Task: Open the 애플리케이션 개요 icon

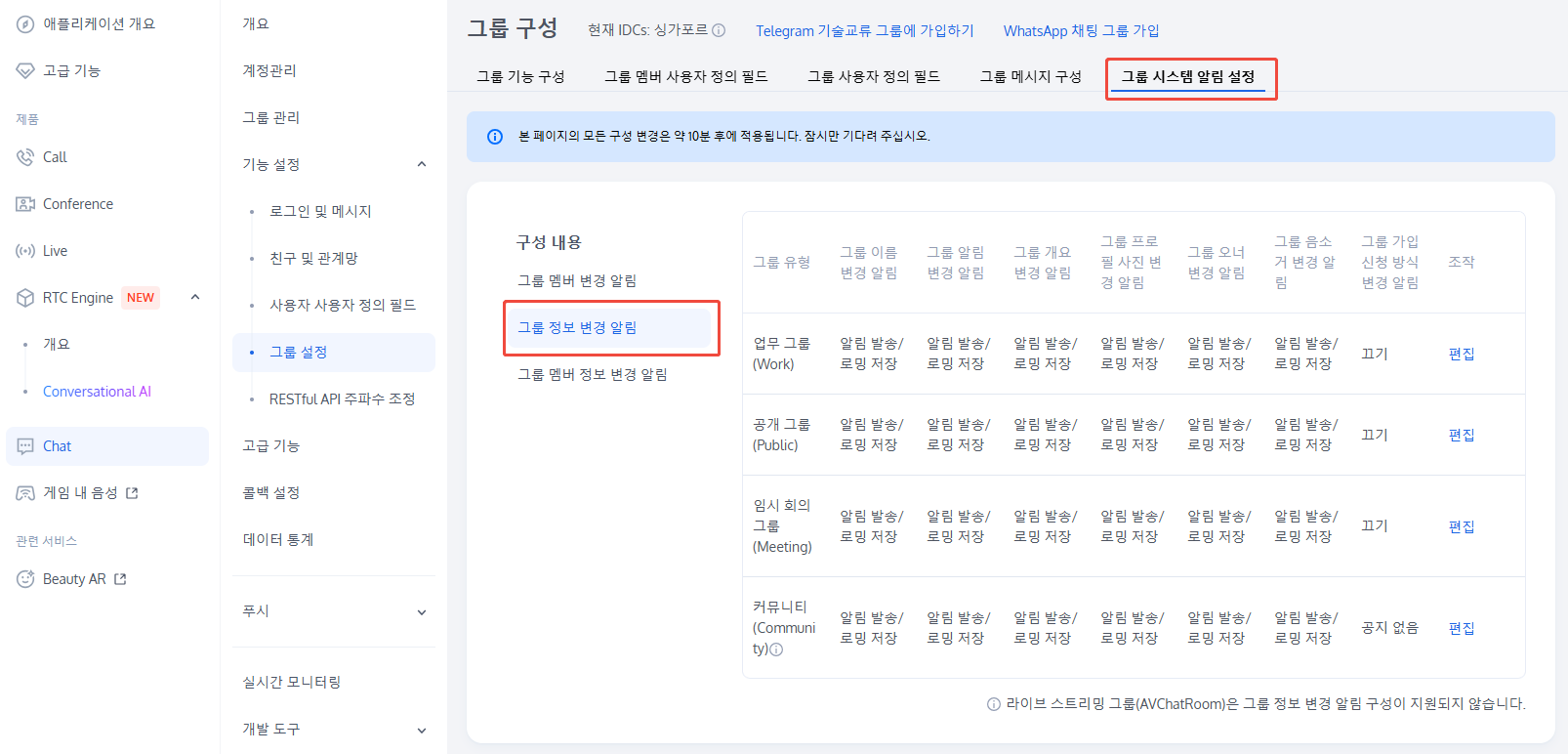Action: (x=25, y=24)
